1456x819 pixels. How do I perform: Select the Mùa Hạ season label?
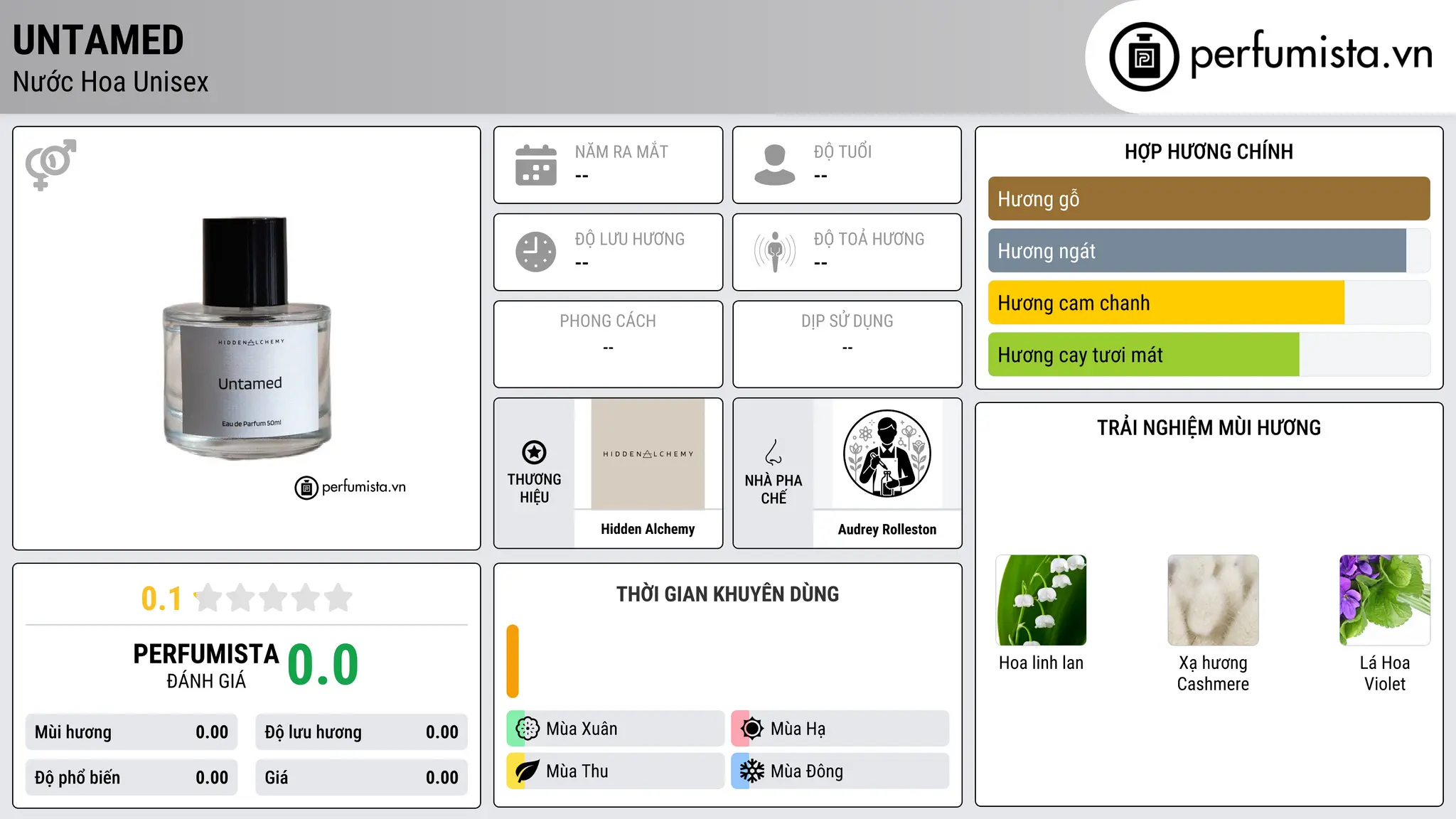click(x=798, y=729)
